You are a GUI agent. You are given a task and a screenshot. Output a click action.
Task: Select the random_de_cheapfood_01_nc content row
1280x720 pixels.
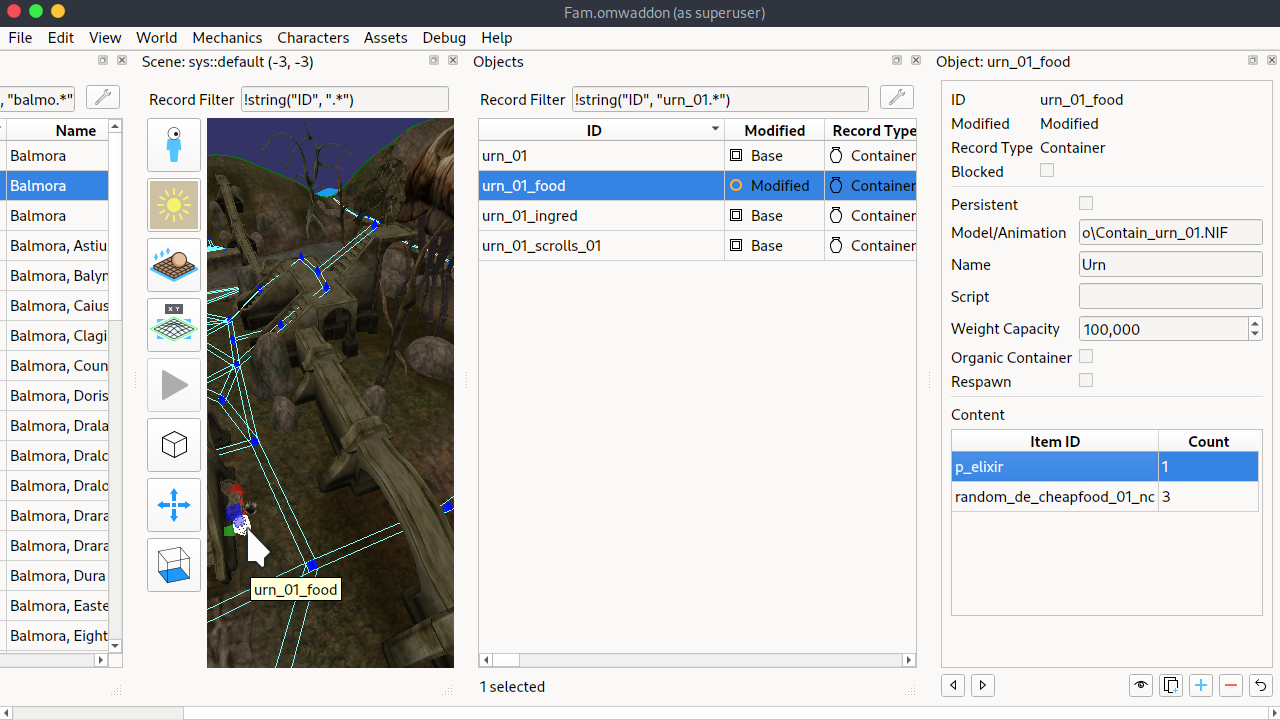click(1105, 497)
